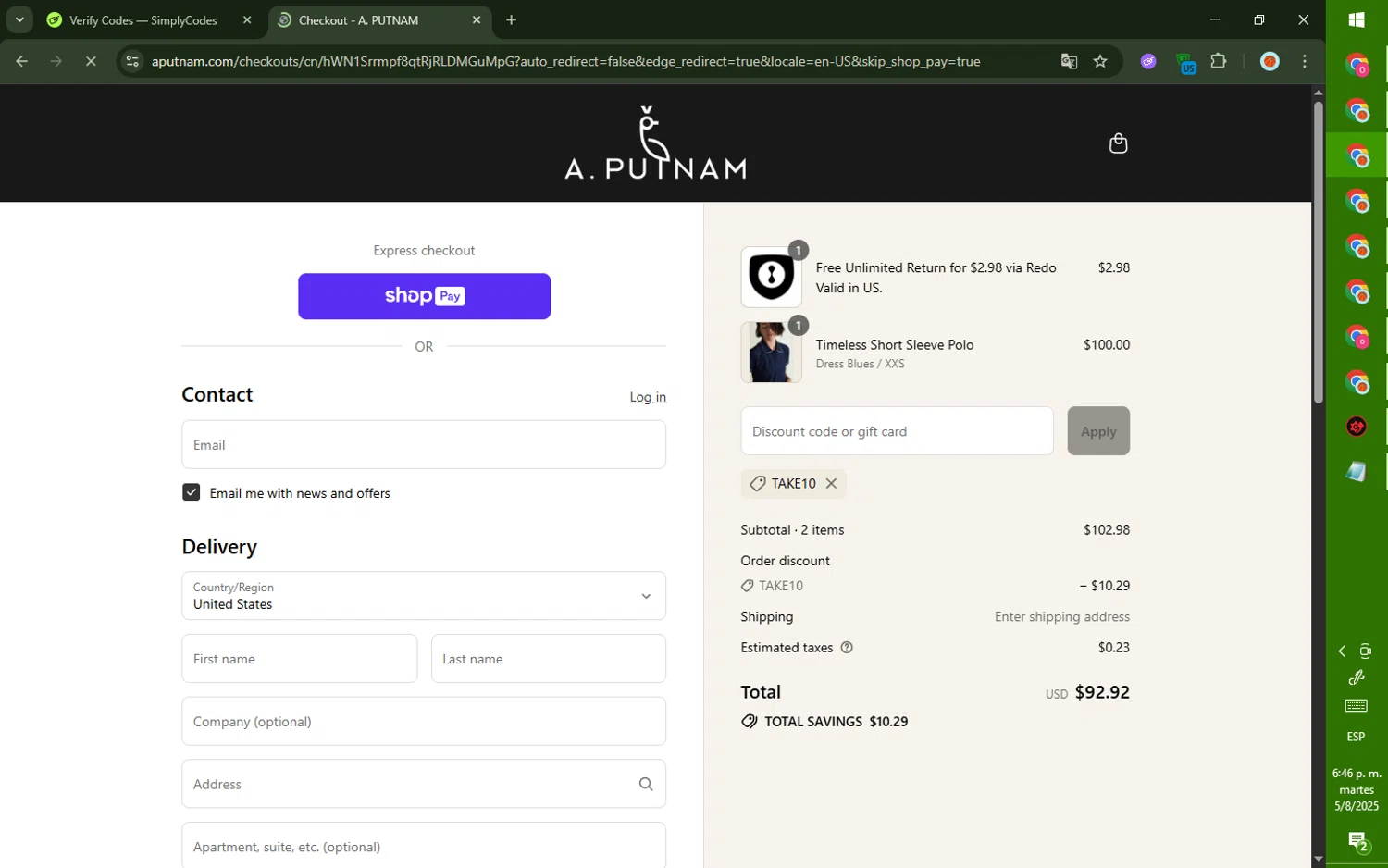Open the Windows Start button

1357,20
